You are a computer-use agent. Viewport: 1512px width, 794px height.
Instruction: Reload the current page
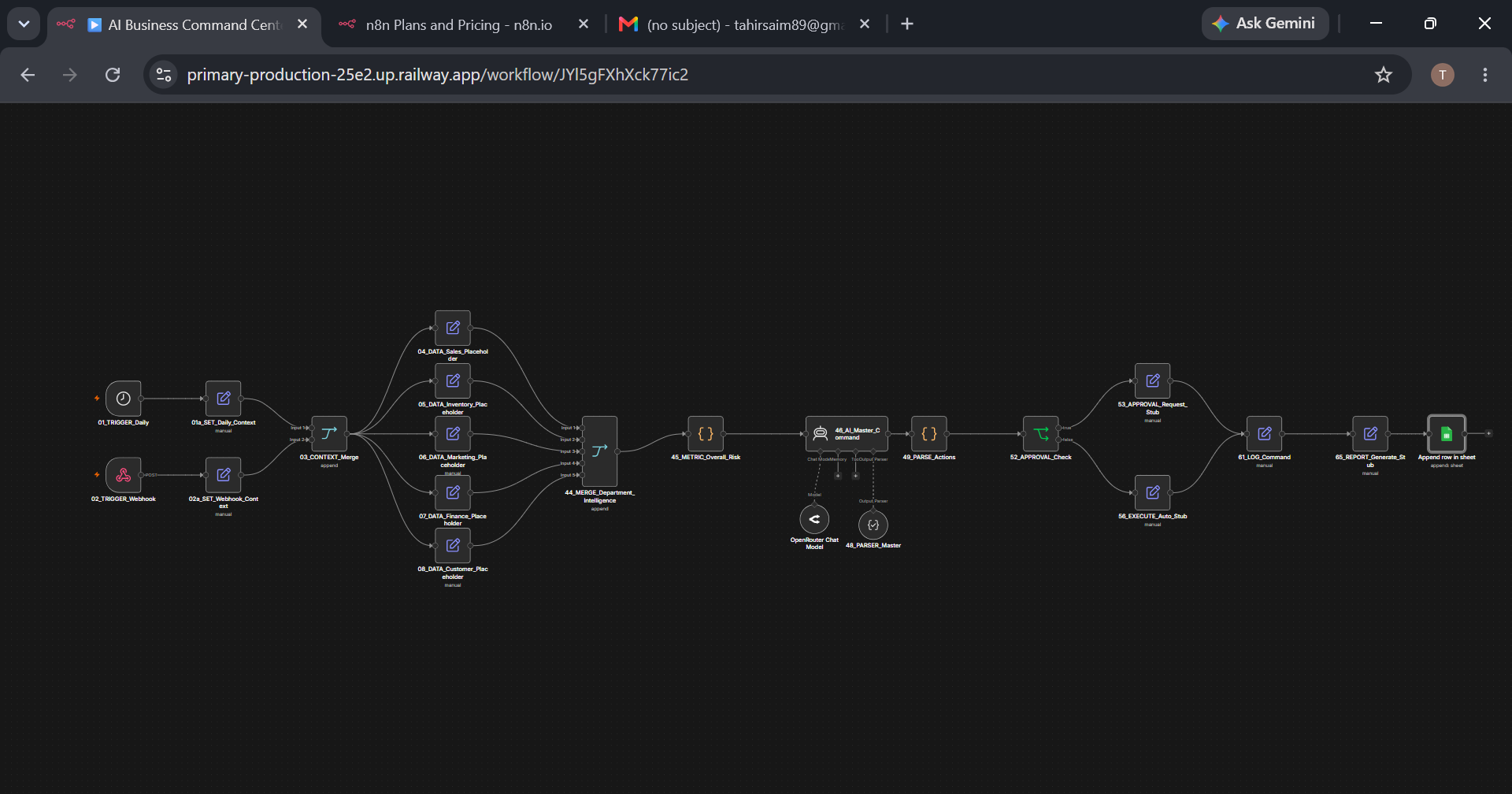[x=113, y=75]
